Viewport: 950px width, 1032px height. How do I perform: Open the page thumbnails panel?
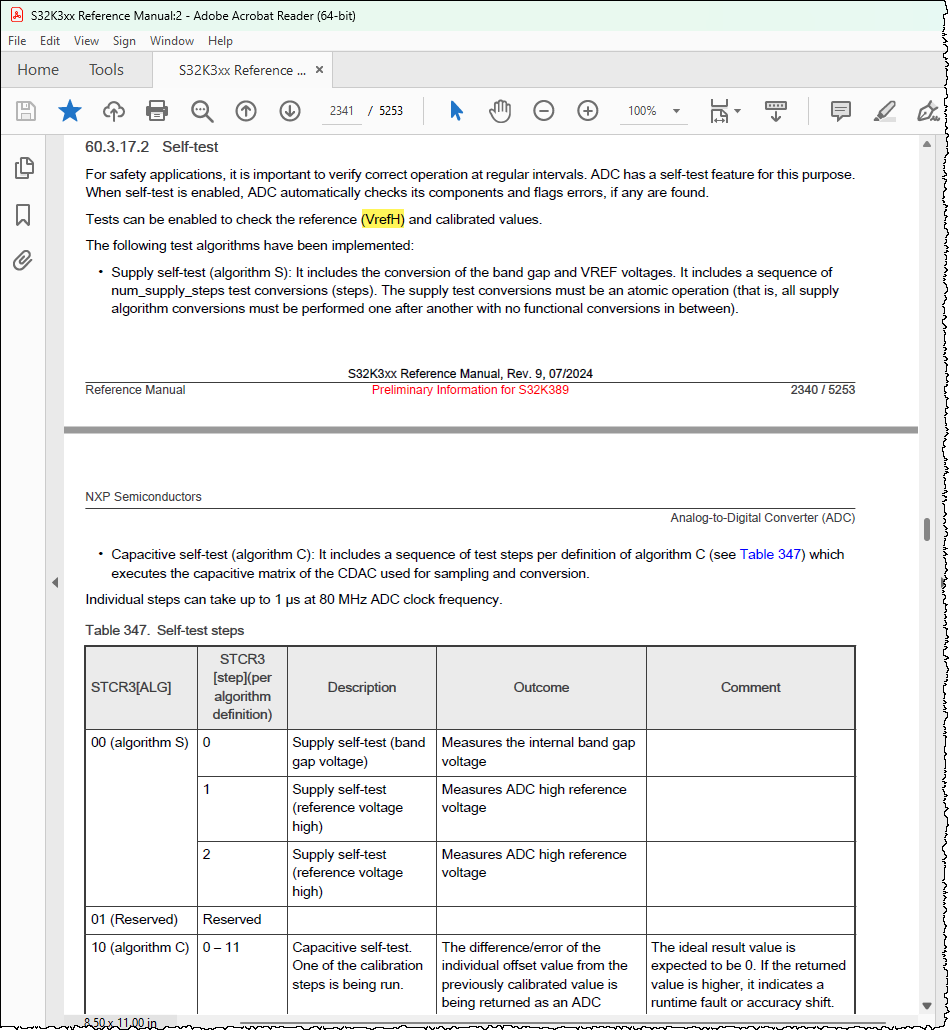[24, 168]
